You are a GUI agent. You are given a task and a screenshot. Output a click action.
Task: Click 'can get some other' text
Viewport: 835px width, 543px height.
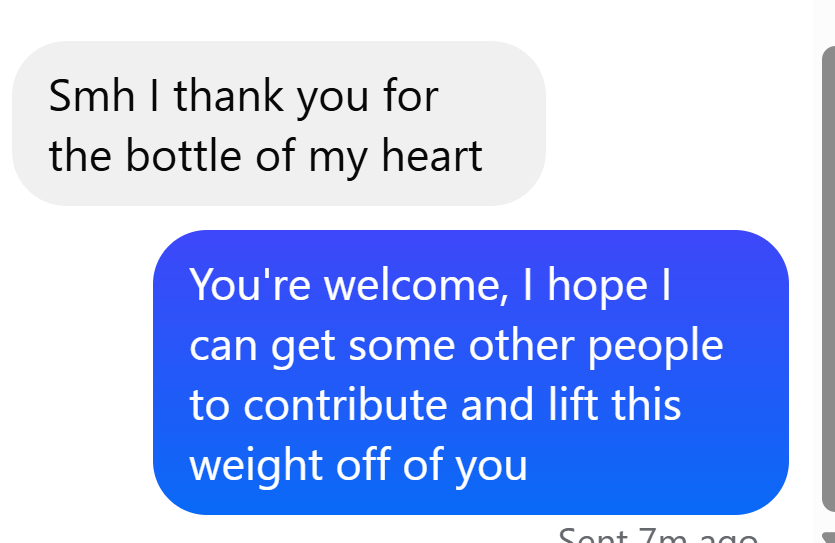pos(382,346)
